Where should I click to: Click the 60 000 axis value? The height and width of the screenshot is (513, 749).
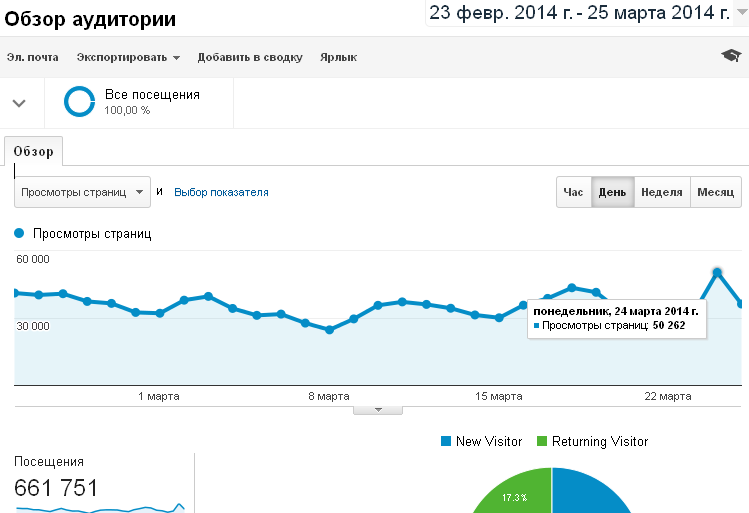coord(33,259)
